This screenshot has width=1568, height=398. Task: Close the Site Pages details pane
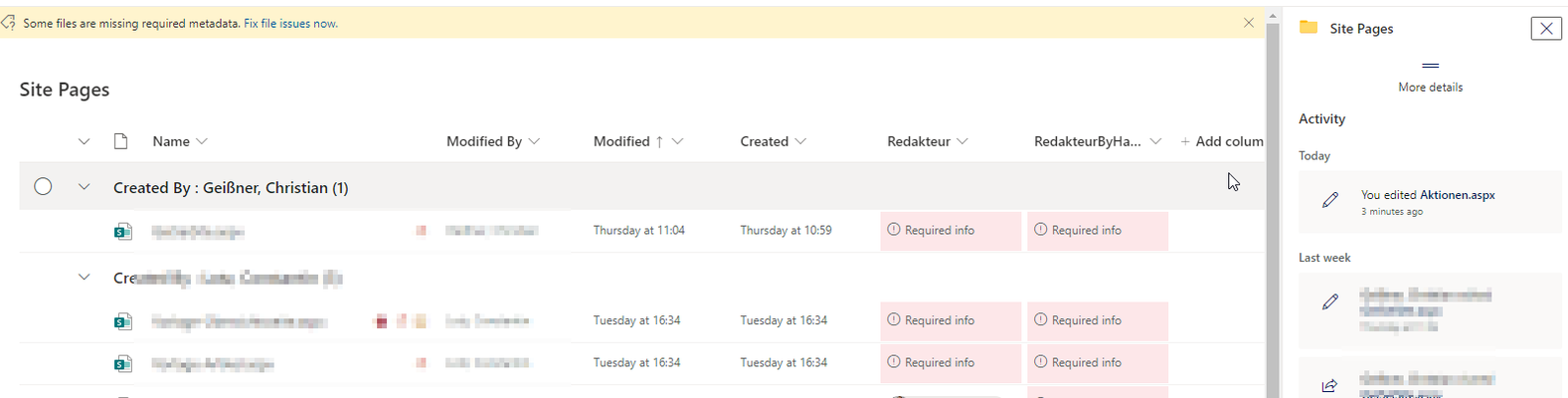[x=1546, y=28]
